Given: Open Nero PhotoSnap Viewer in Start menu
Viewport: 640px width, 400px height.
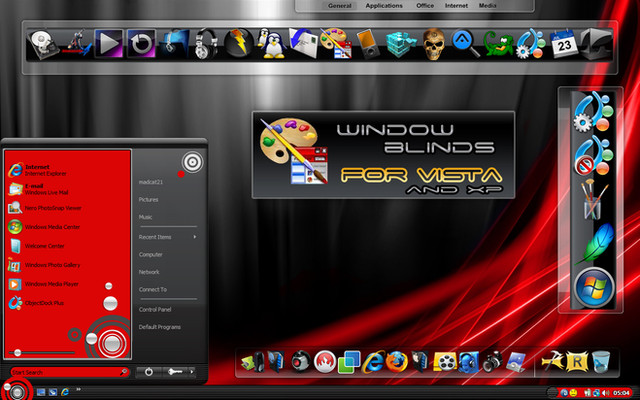Looking at the screenshot, I should 45,208.
